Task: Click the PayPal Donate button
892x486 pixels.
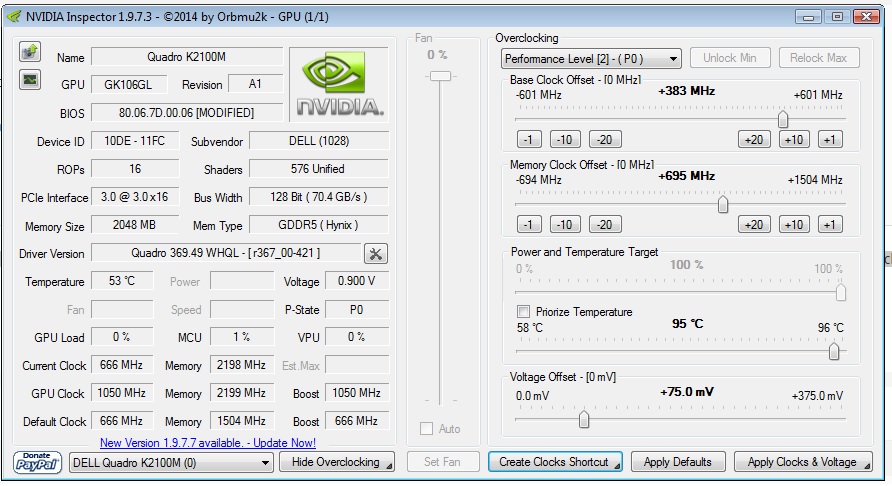Action: tap(37, 462)
